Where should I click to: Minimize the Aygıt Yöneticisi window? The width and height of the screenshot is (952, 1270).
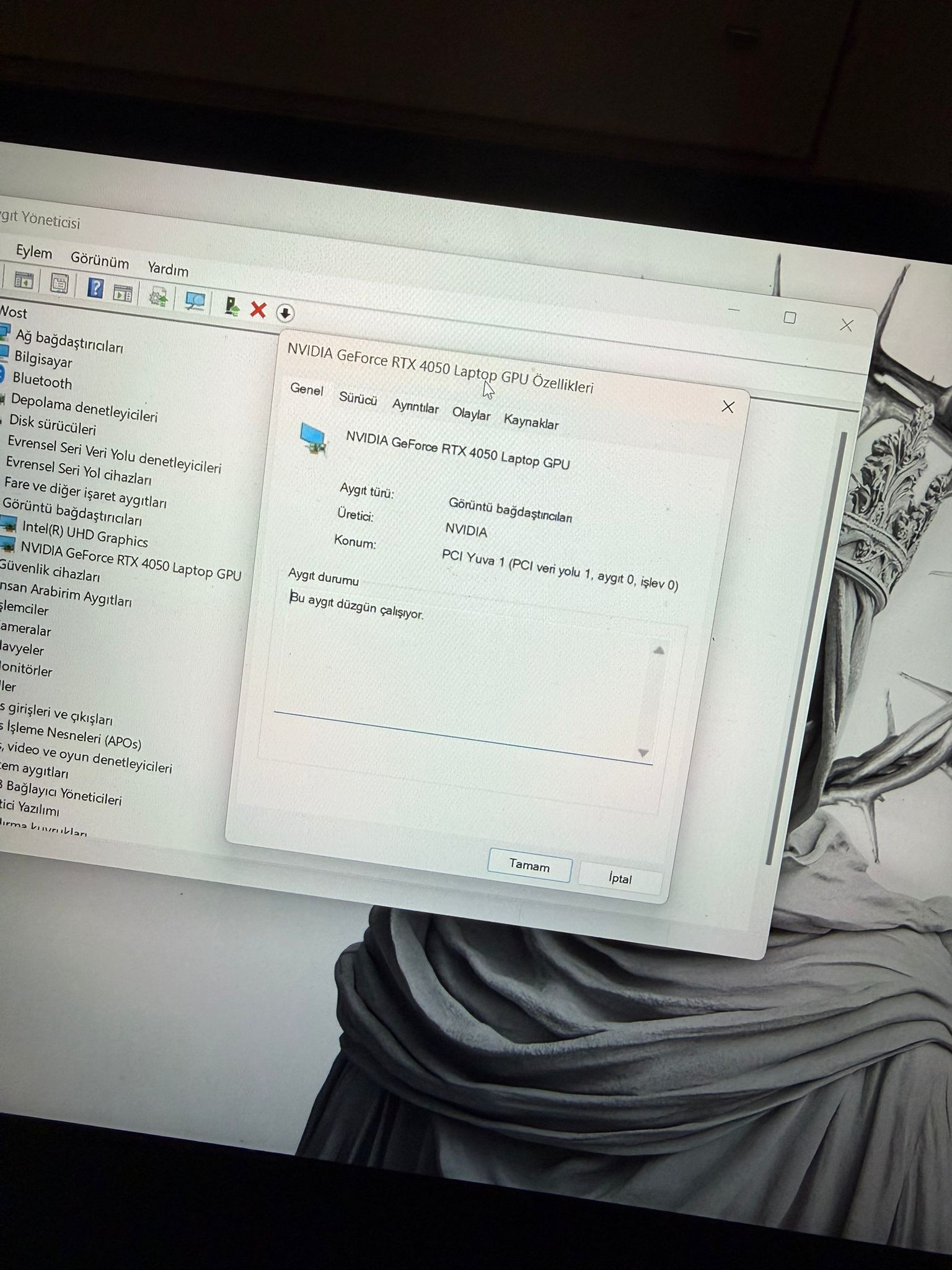pyautogui.click(x=734, y=309)
